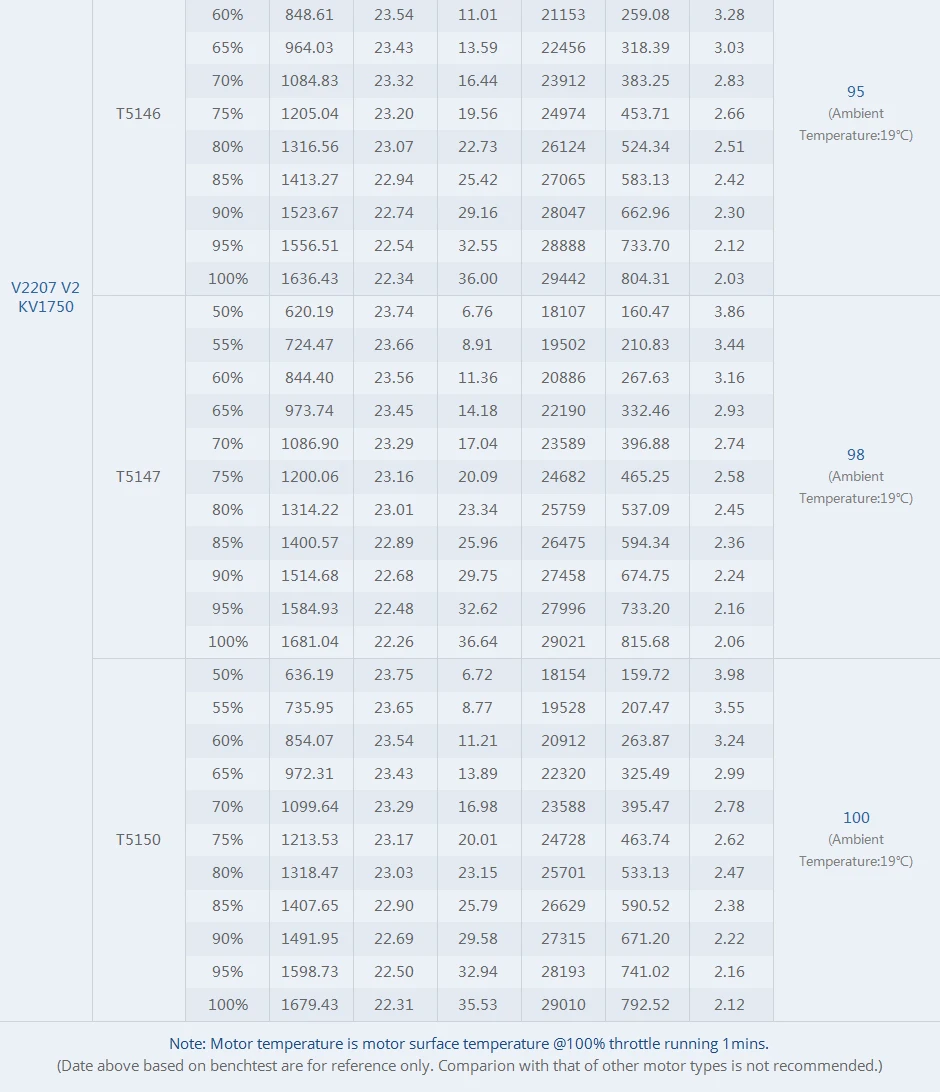This screenshot has width=940, height=1092.
Task: Click the 100 motor temperature value
Action: pos(856,818)
